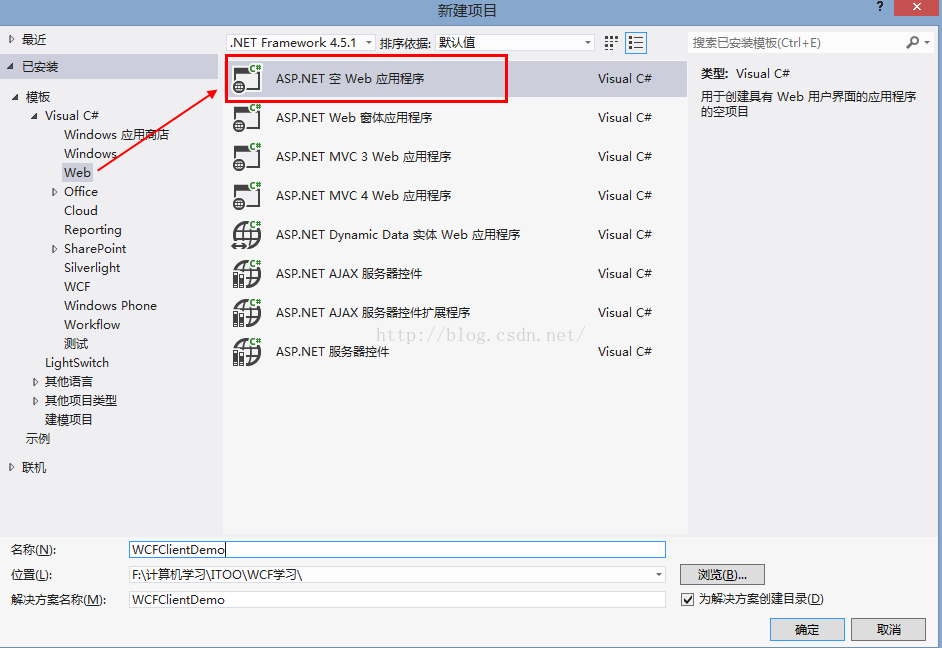Click the 搜索已安装模板 search box

[796, 43]
